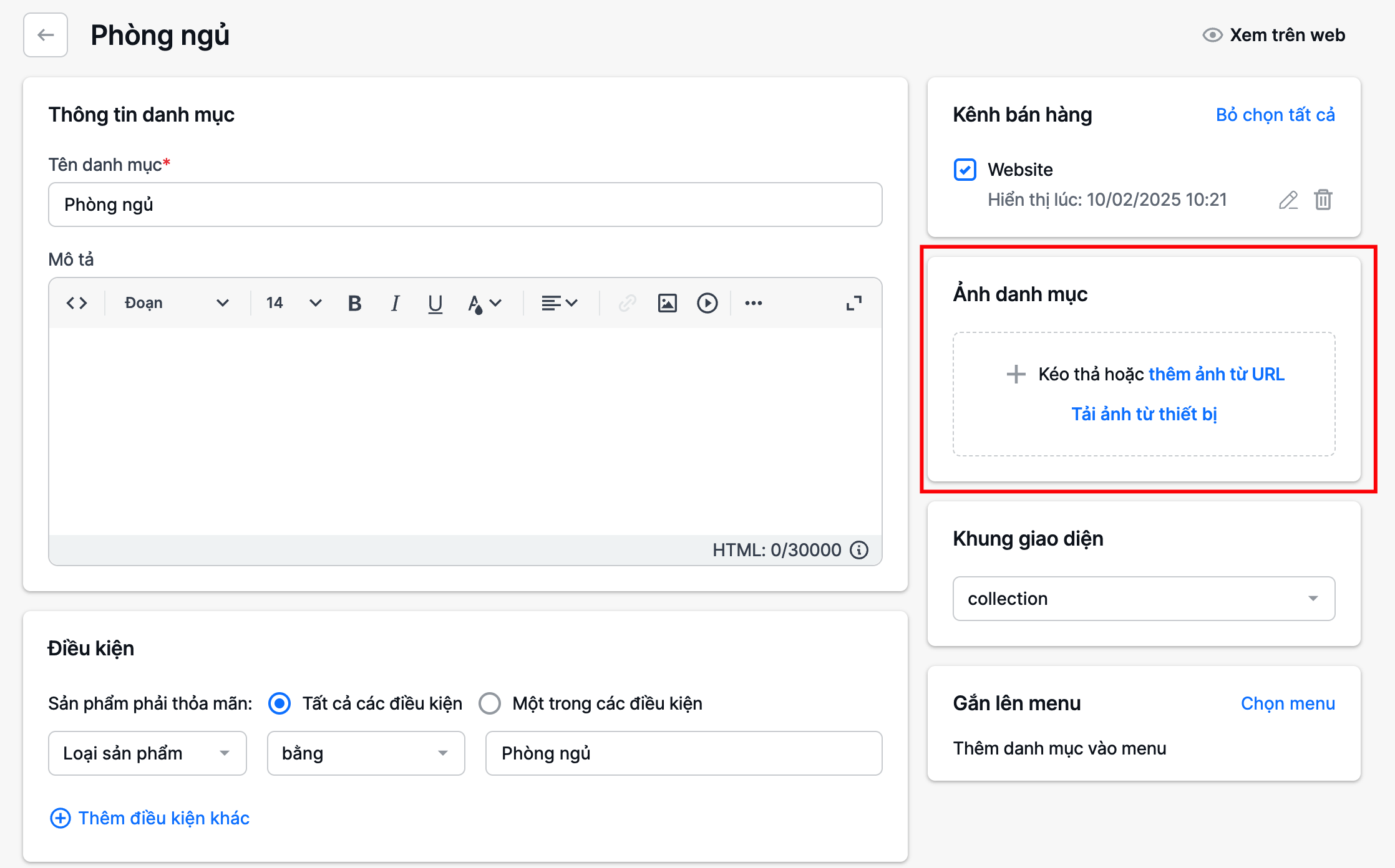Edit Website display time with pencil icon
Viewport: 1395px width, 868px height.
pos(1288,200)
